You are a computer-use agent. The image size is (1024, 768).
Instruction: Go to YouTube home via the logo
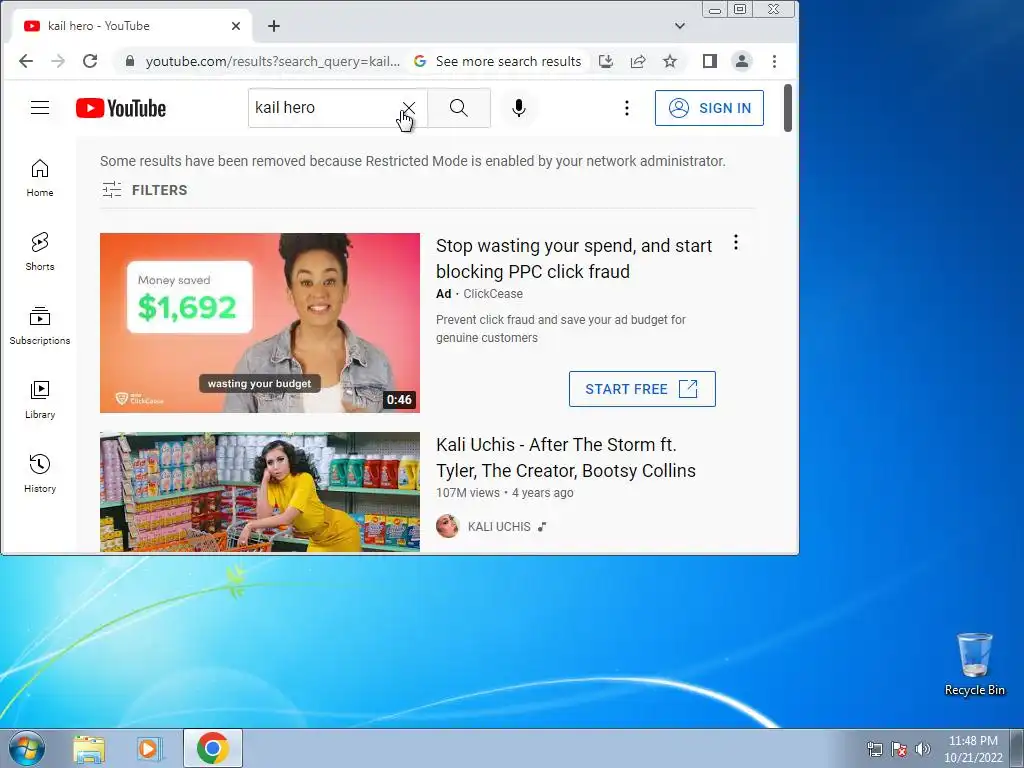point(121,108)
